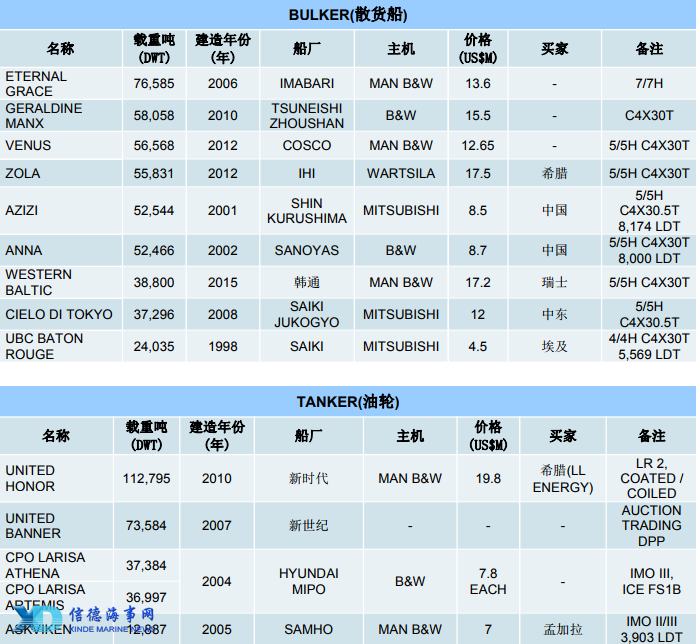This screenshot has width=696, height=644.
Task: Select the COSCO shipyard cell
Action: point(307,146)
